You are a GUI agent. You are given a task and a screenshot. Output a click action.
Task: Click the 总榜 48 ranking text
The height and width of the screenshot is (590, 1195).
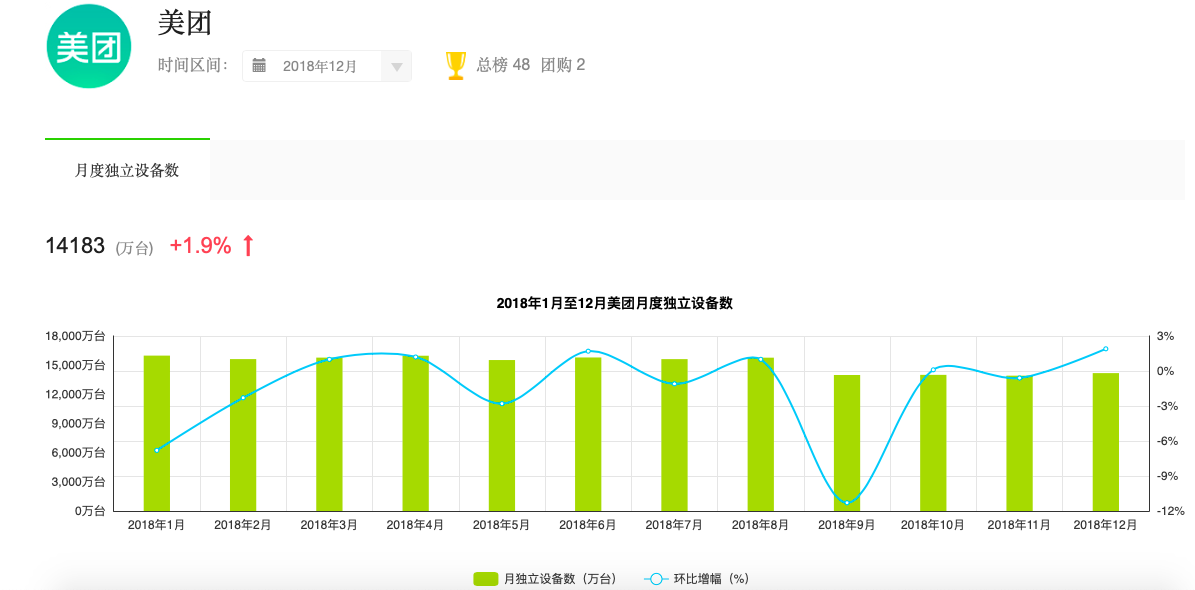503,66
